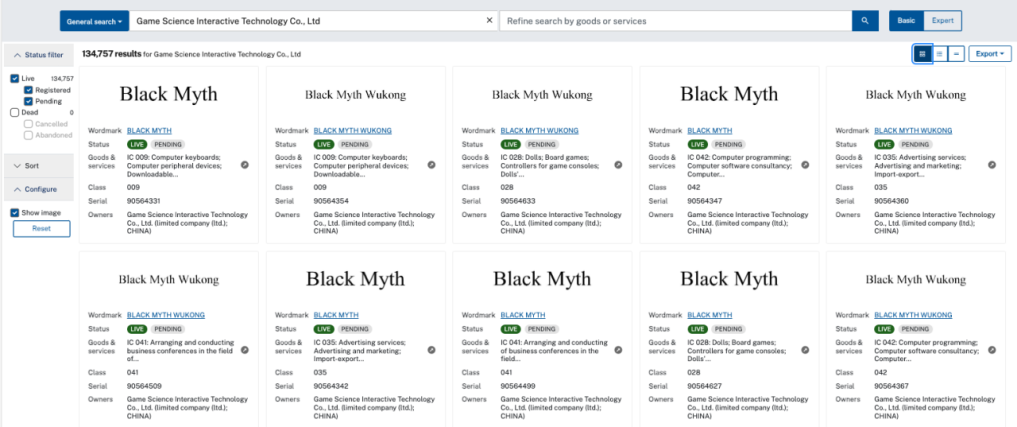Toggle the Show image checkbox
Screen dimensions: 1017x427
pos(15,213)
